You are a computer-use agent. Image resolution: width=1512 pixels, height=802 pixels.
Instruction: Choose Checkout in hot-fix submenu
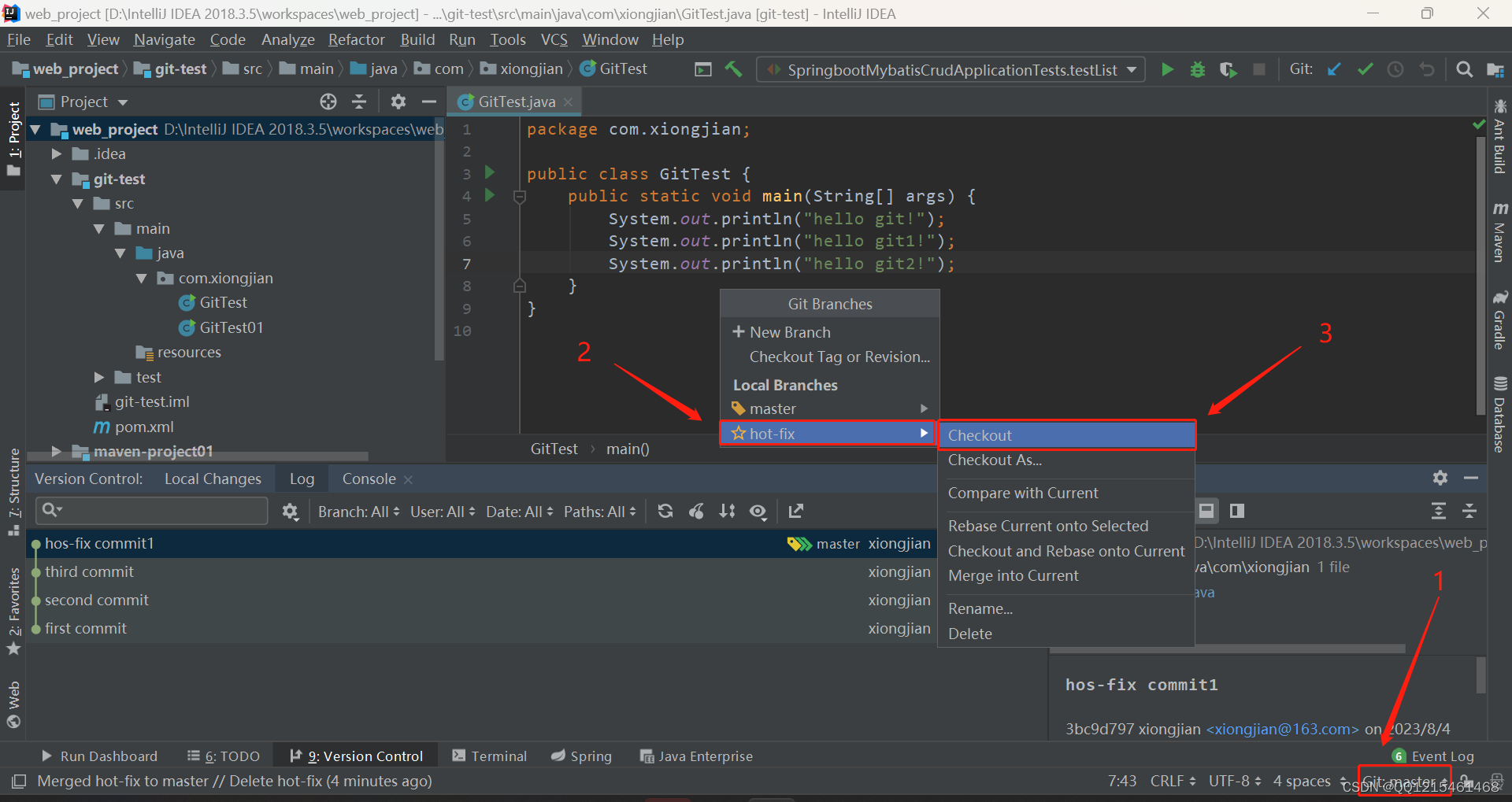point(1067,435)
